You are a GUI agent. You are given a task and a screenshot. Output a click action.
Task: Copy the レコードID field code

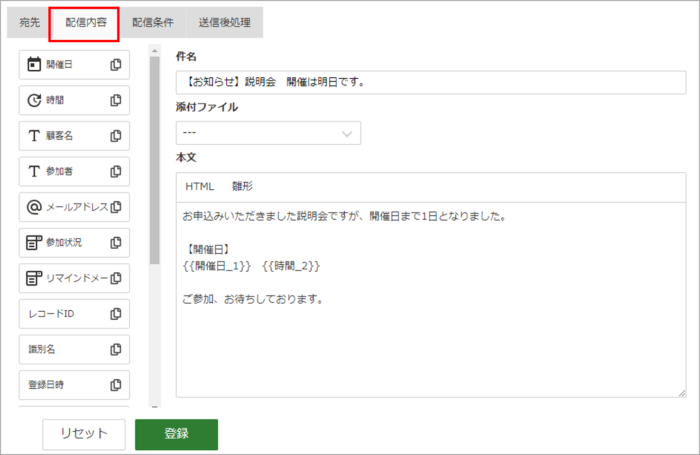click(x=116, y=314)
